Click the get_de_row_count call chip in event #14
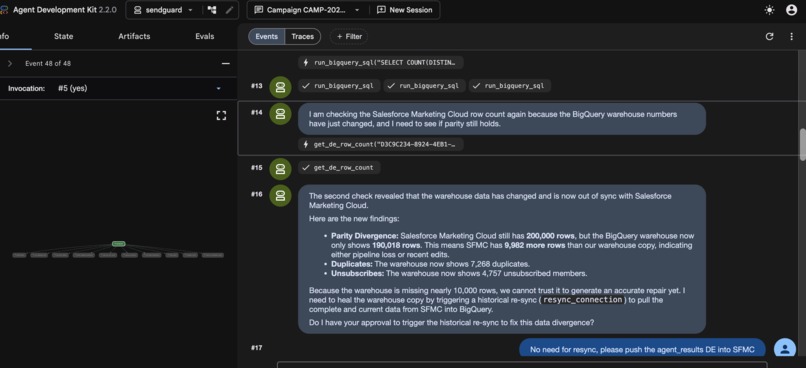The image size is (806, 368). (380, 144)
